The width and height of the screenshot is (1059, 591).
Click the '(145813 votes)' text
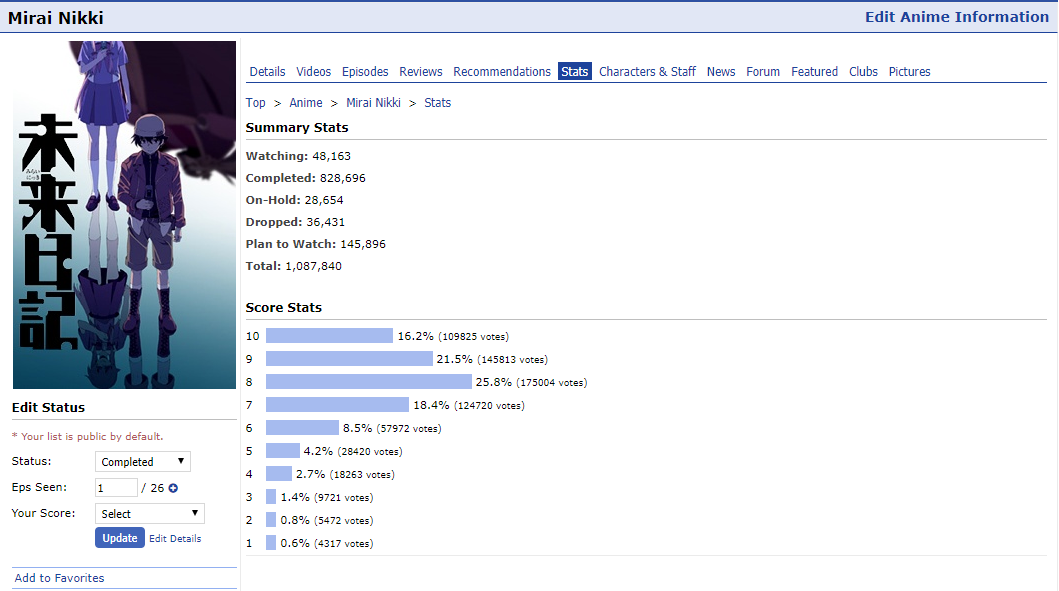(x=513, y=359)
